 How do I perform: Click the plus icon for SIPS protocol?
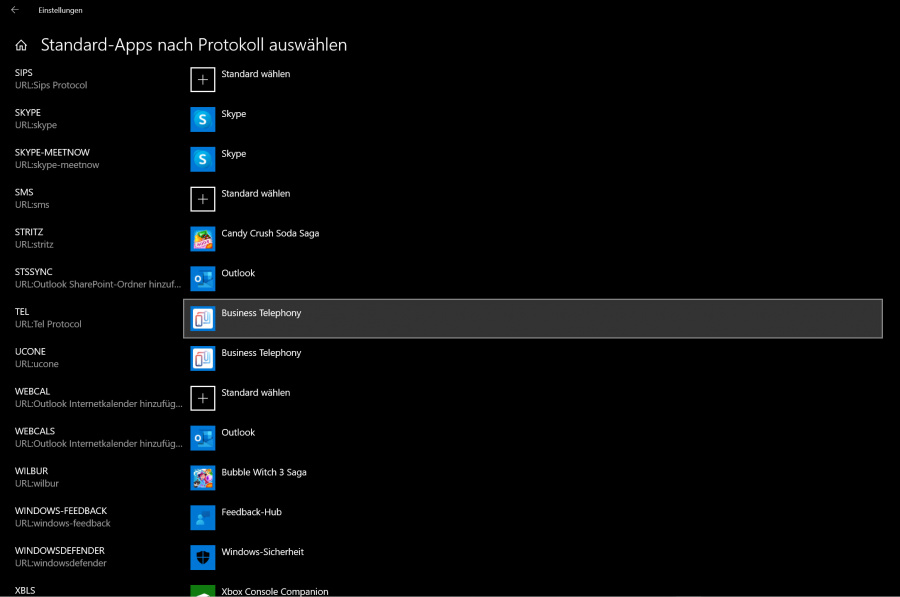pyautogui.click(x=203, y=80)
